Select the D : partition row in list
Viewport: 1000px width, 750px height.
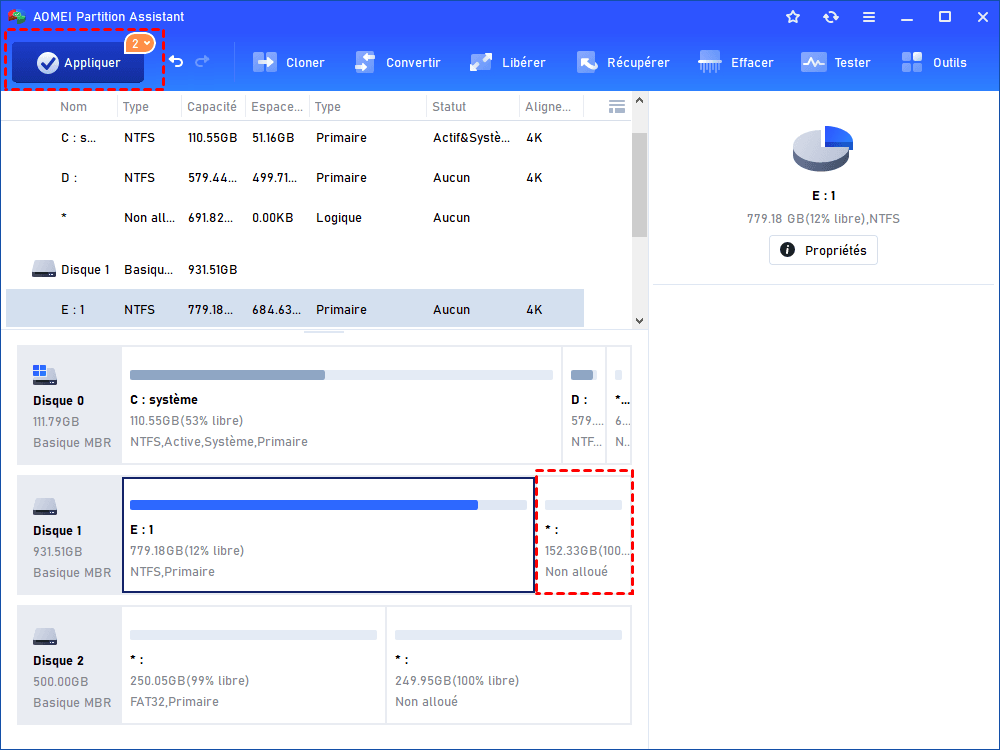click(x=295, y=177)
